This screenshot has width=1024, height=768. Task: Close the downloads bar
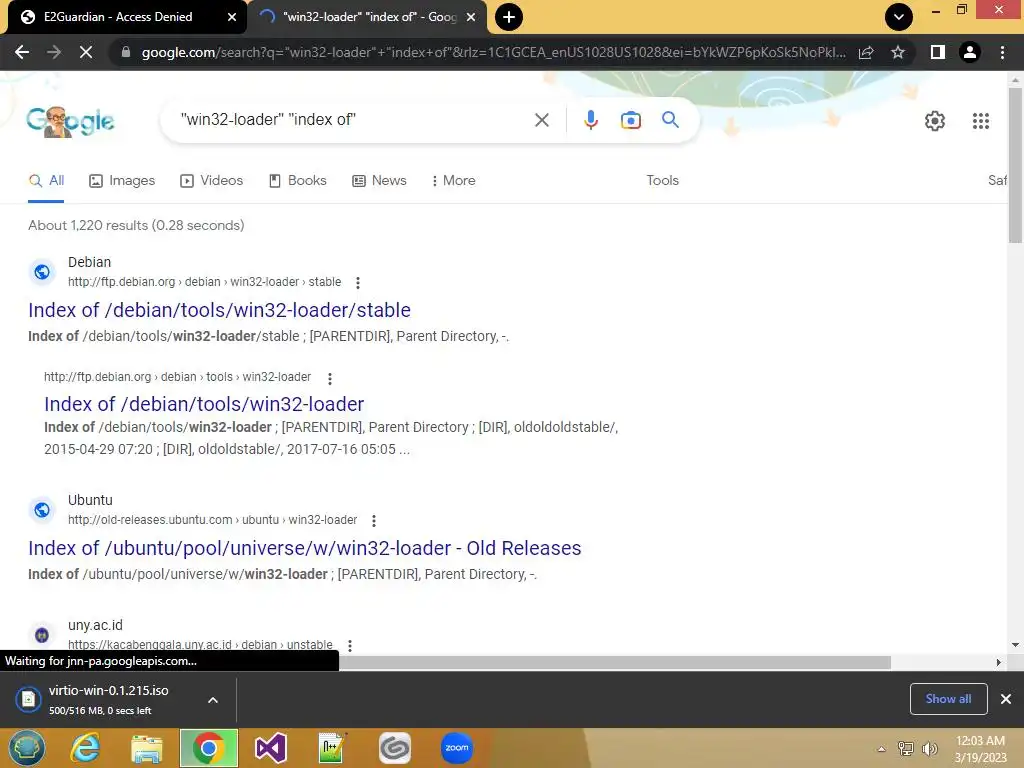(x=1006, y=699)
